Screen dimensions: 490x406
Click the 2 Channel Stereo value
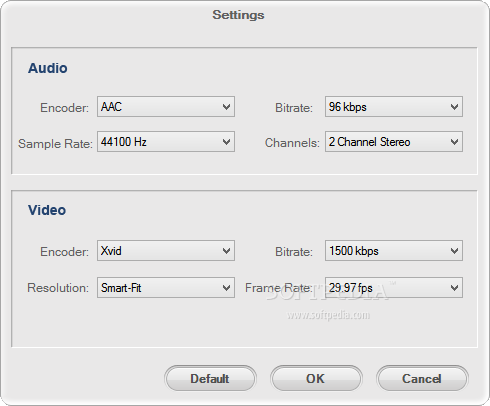click(369, 142)
